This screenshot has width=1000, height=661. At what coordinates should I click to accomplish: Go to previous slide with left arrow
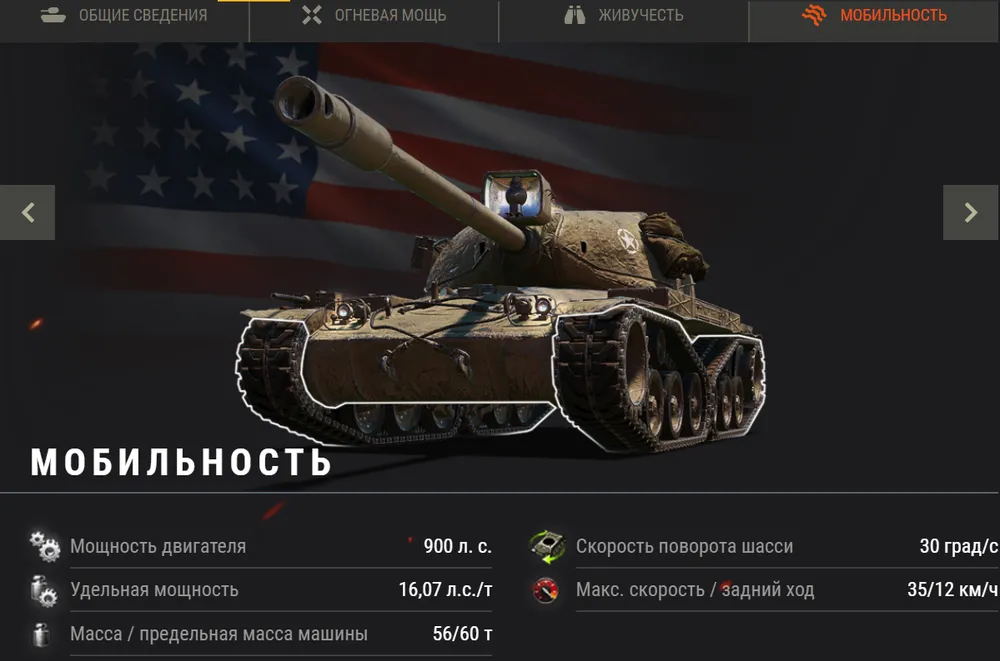[x=27, y=212]
